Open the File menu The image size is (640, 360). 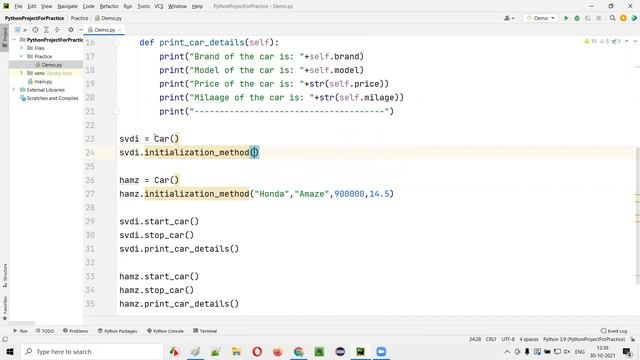click(18, 6)
